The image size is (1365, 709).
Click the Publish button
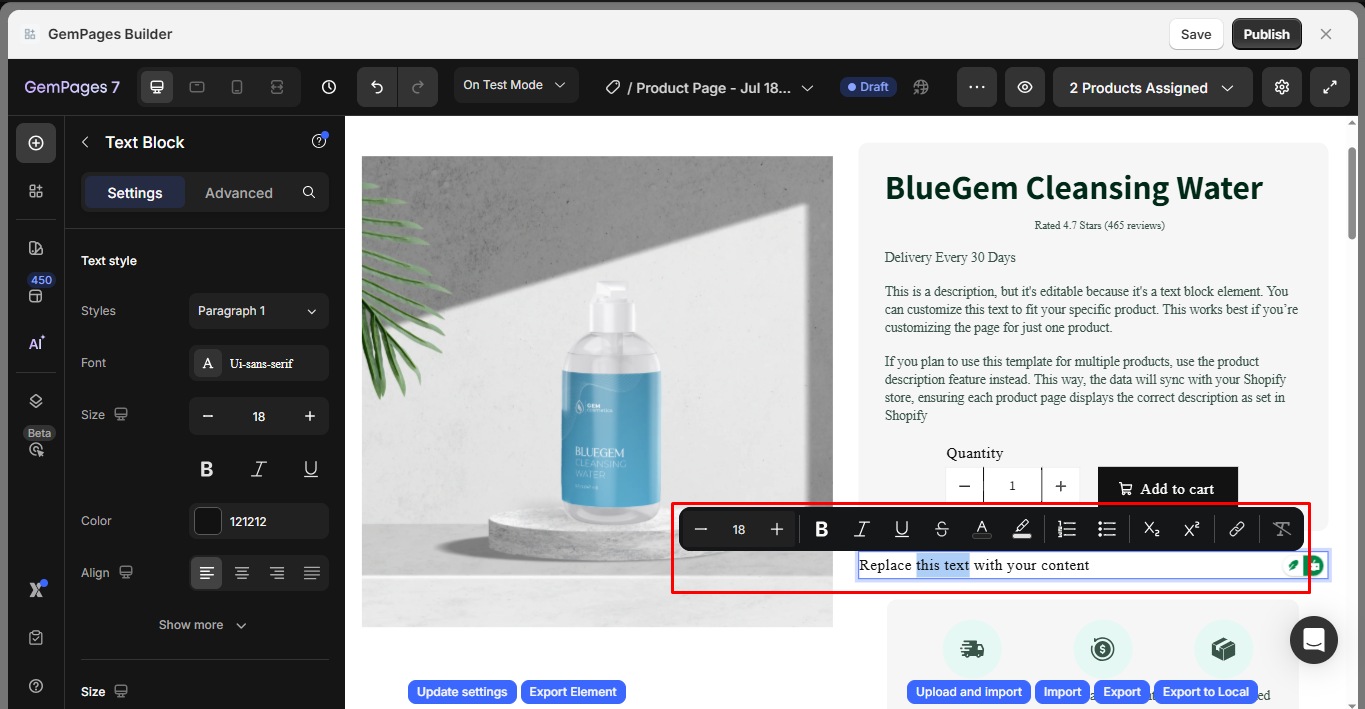(x=1266, y=34)
